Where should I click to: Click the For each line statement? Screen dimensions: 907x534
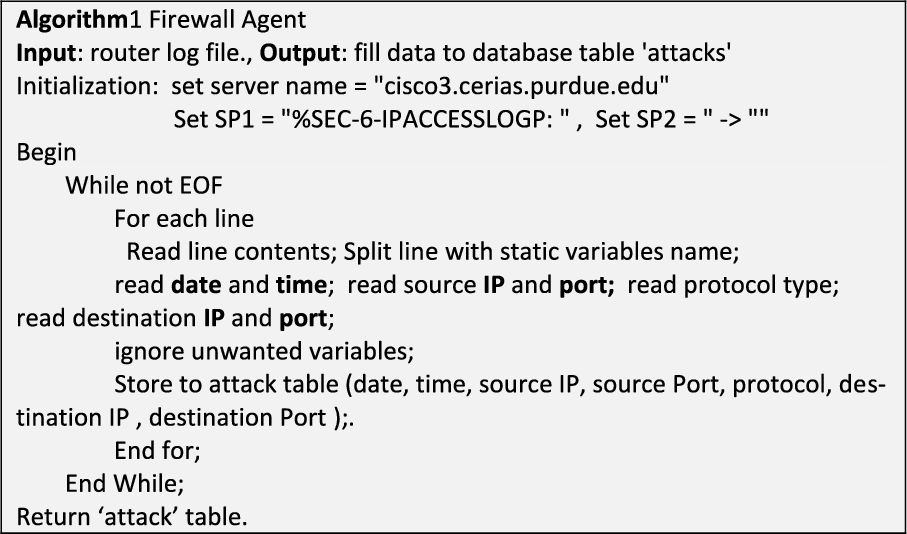pyautogui.click(x=184, y=219)
